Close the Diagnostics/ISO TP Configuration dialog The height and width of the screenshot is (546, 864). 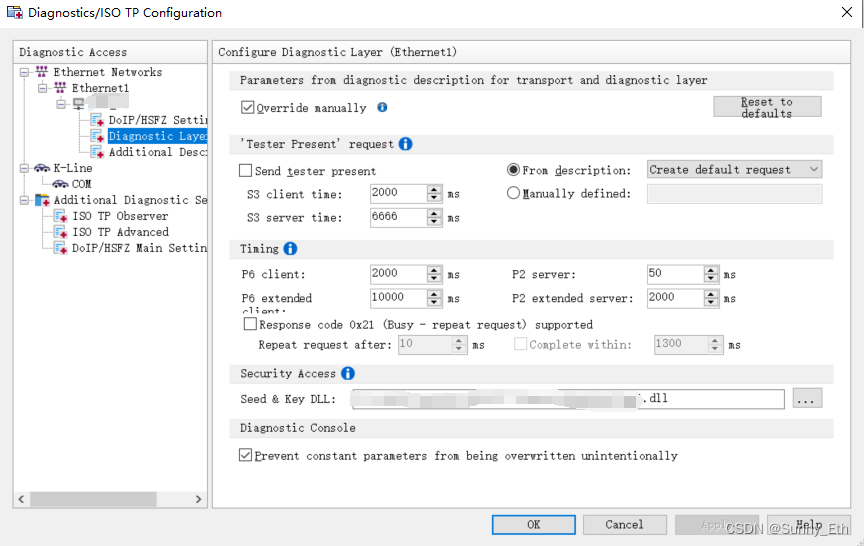(847, 12)
